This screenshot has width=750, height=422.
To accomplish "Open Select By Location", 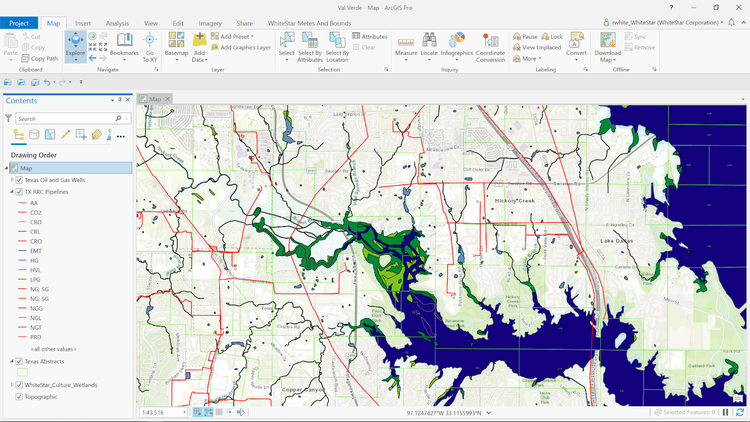I will [337, 47].
